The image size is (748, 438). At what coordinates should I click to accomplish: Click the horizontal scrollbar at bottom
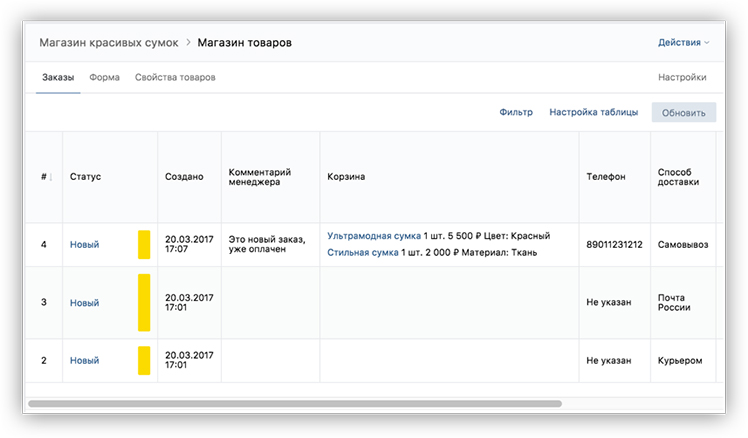(x=295, y=404)
